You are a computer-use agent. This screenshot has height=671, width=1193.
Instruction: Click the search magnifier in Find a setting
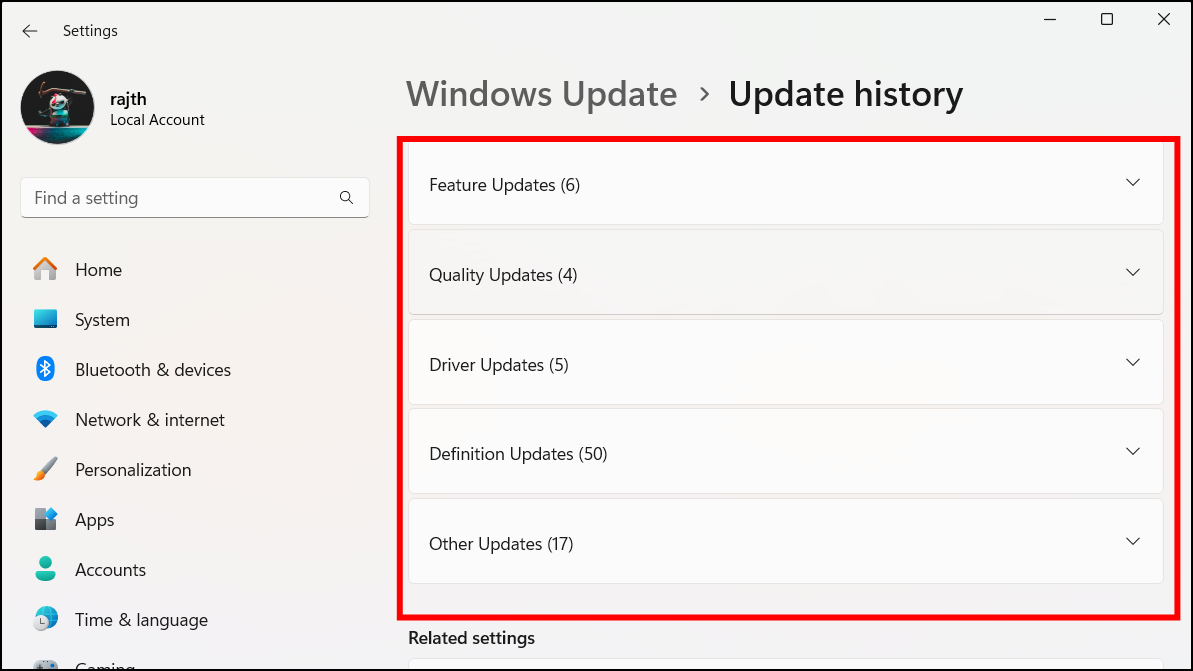tap(346, 198)
